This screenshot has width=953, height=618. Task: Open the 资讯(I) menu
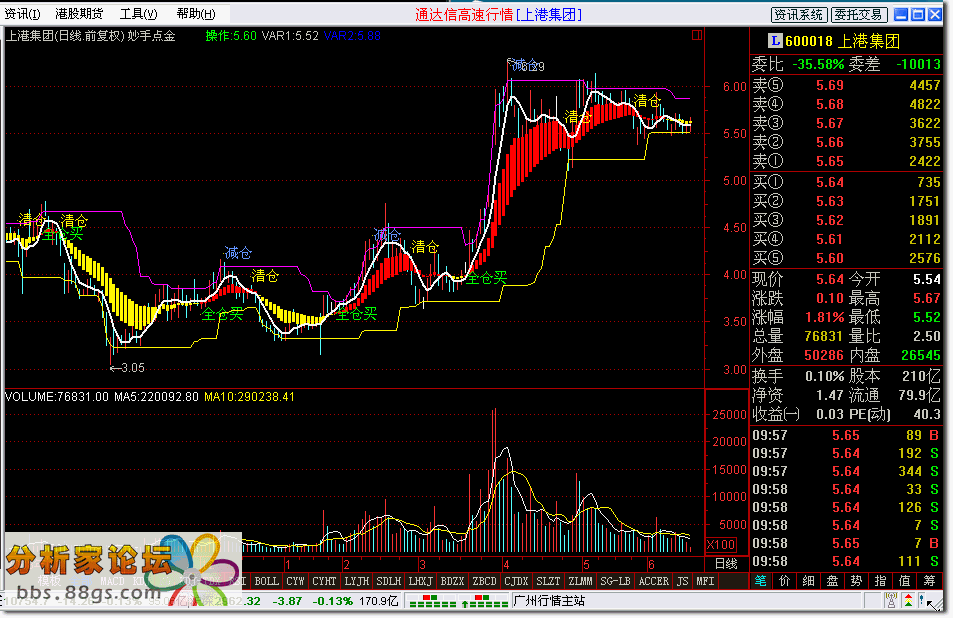22,14
